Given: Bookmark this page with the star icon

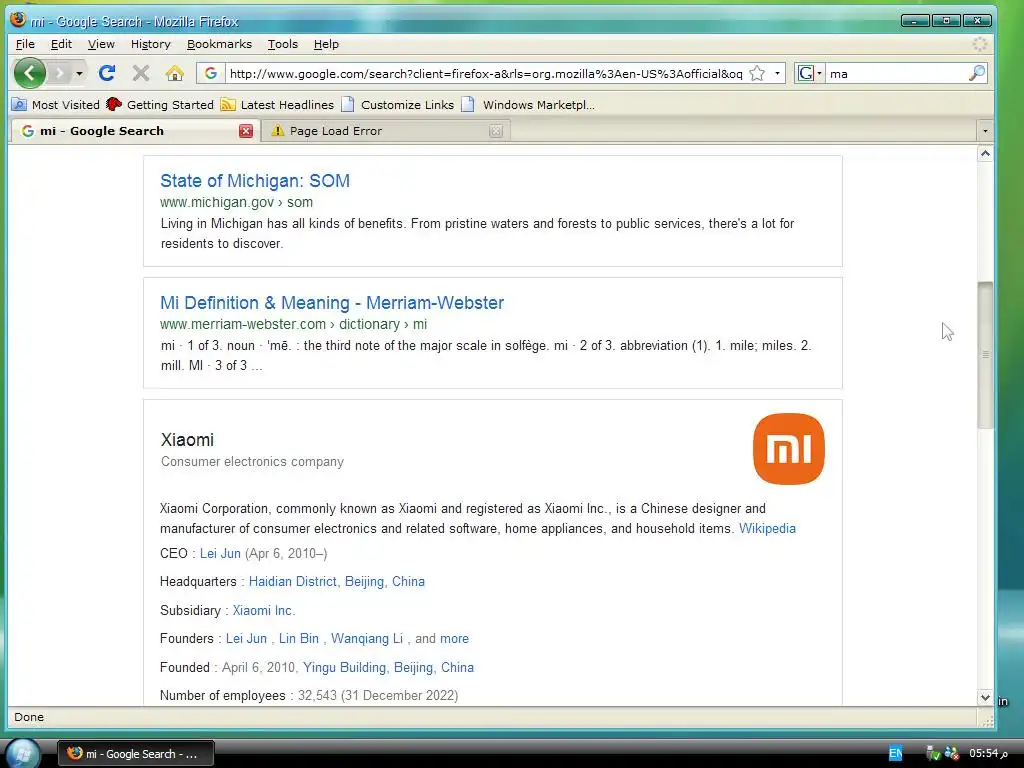Looking at the screenshot, I should 757,73.
